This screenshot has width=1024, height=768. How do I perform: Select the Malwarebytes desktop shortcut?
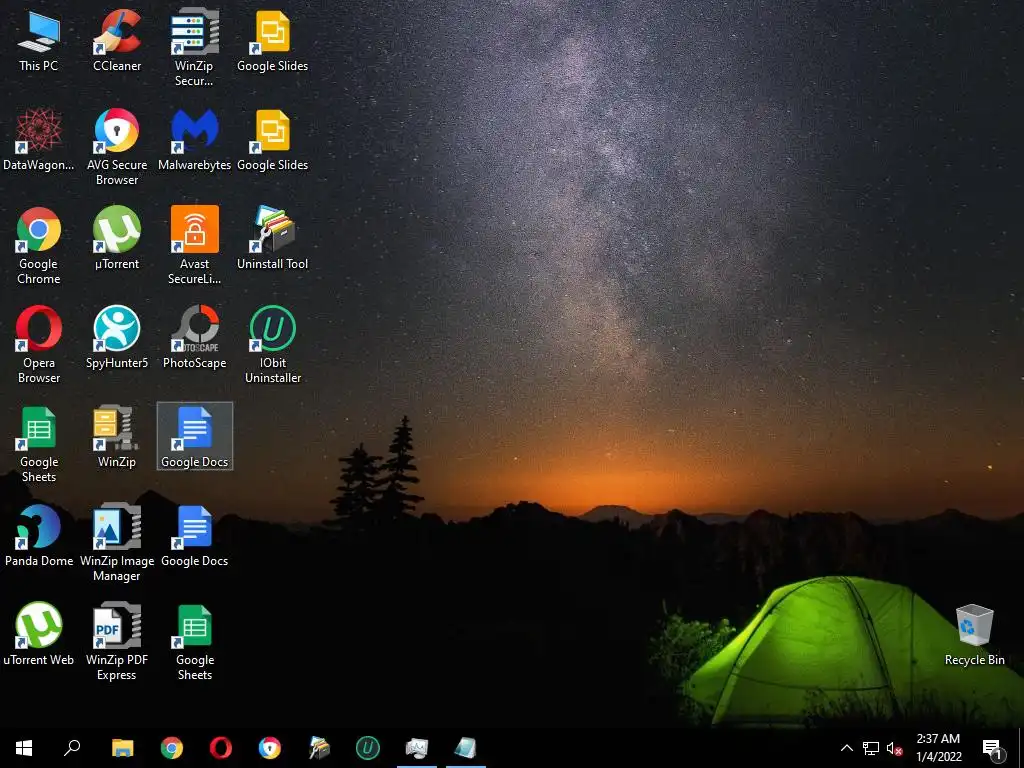[x=194, y=140]
